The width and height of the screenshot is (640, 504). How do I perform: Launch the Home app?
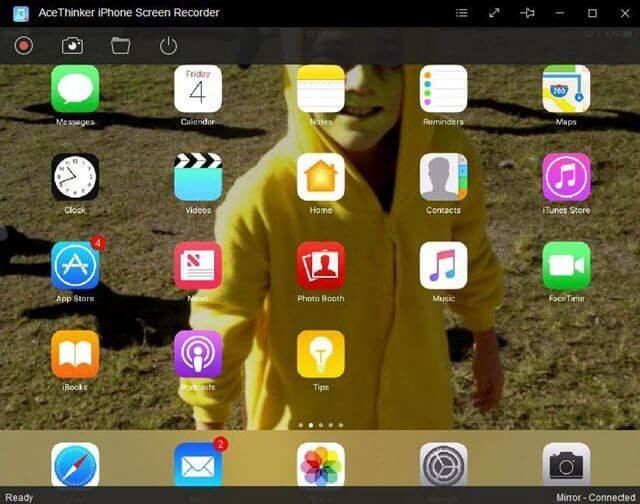pyautogui.click(x=321, y=177)
